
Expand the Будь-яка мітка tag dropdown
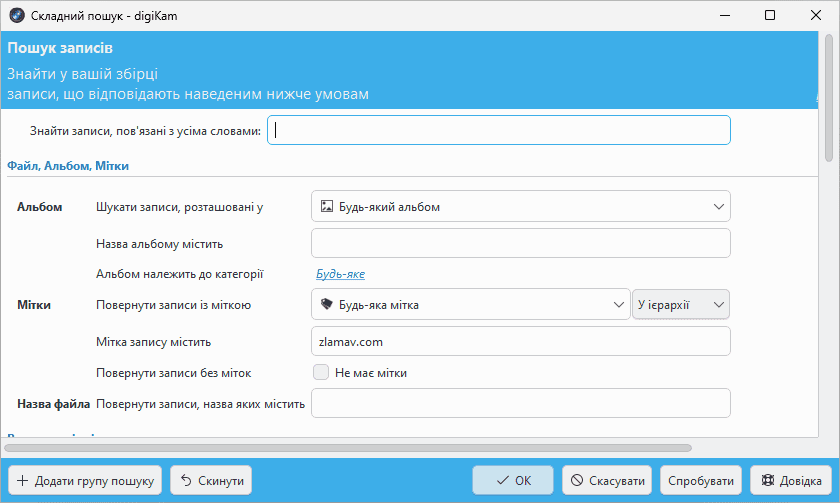(x=470, y=305)
